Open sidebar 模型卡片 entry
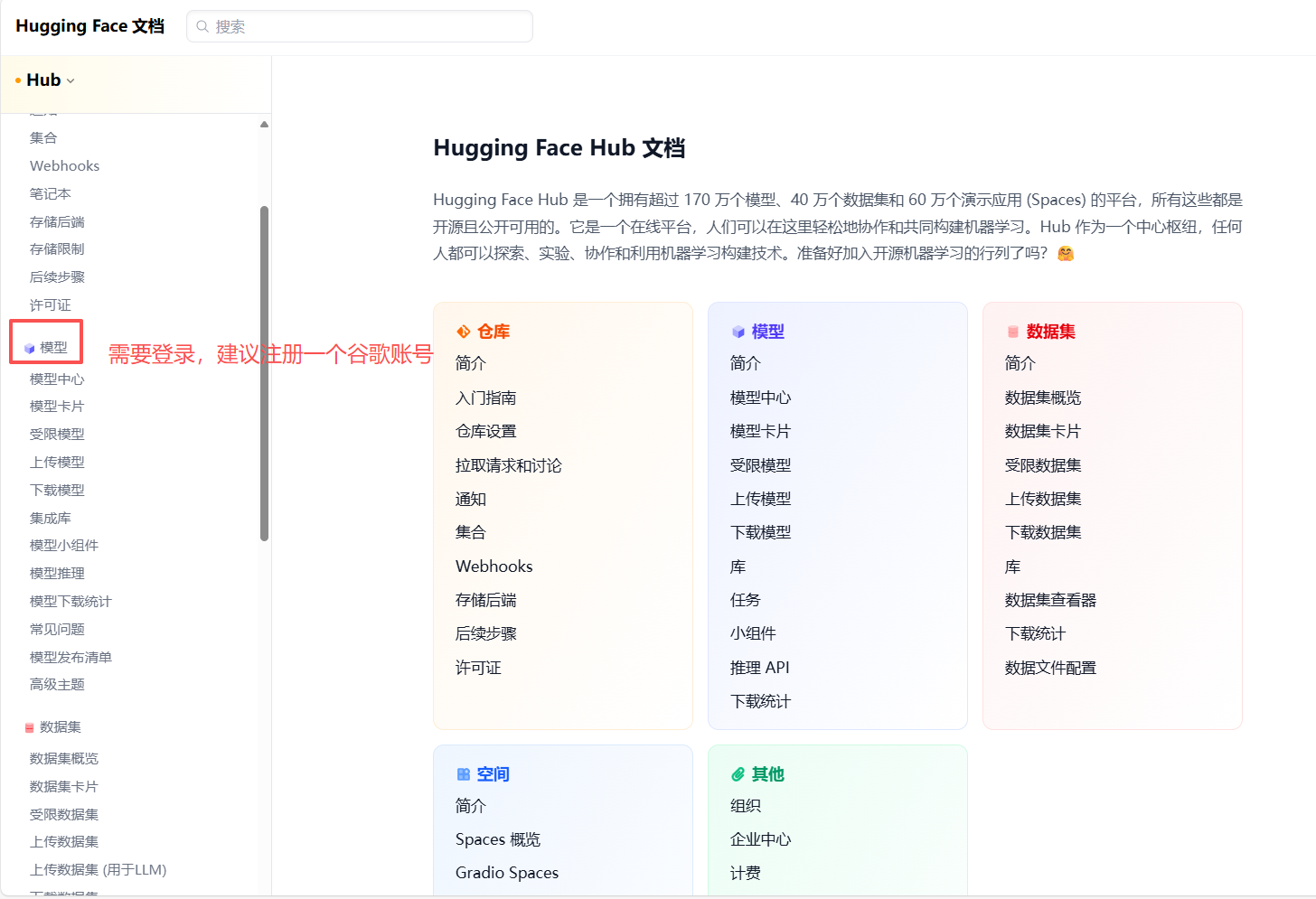Screen dimensions: 1316x899 (x=57, y=407)
